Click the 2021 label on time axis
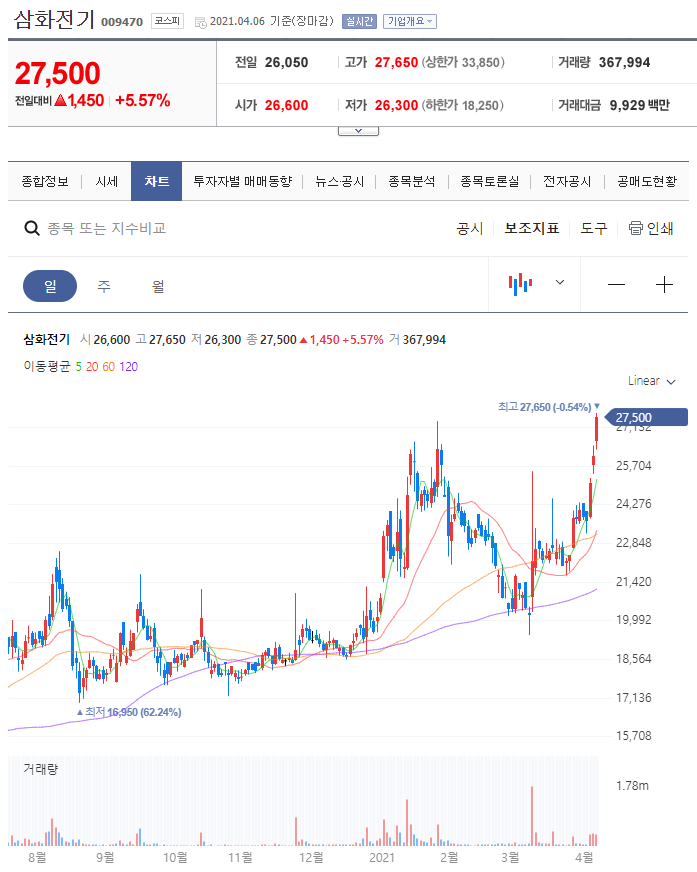 coord(382,858)
